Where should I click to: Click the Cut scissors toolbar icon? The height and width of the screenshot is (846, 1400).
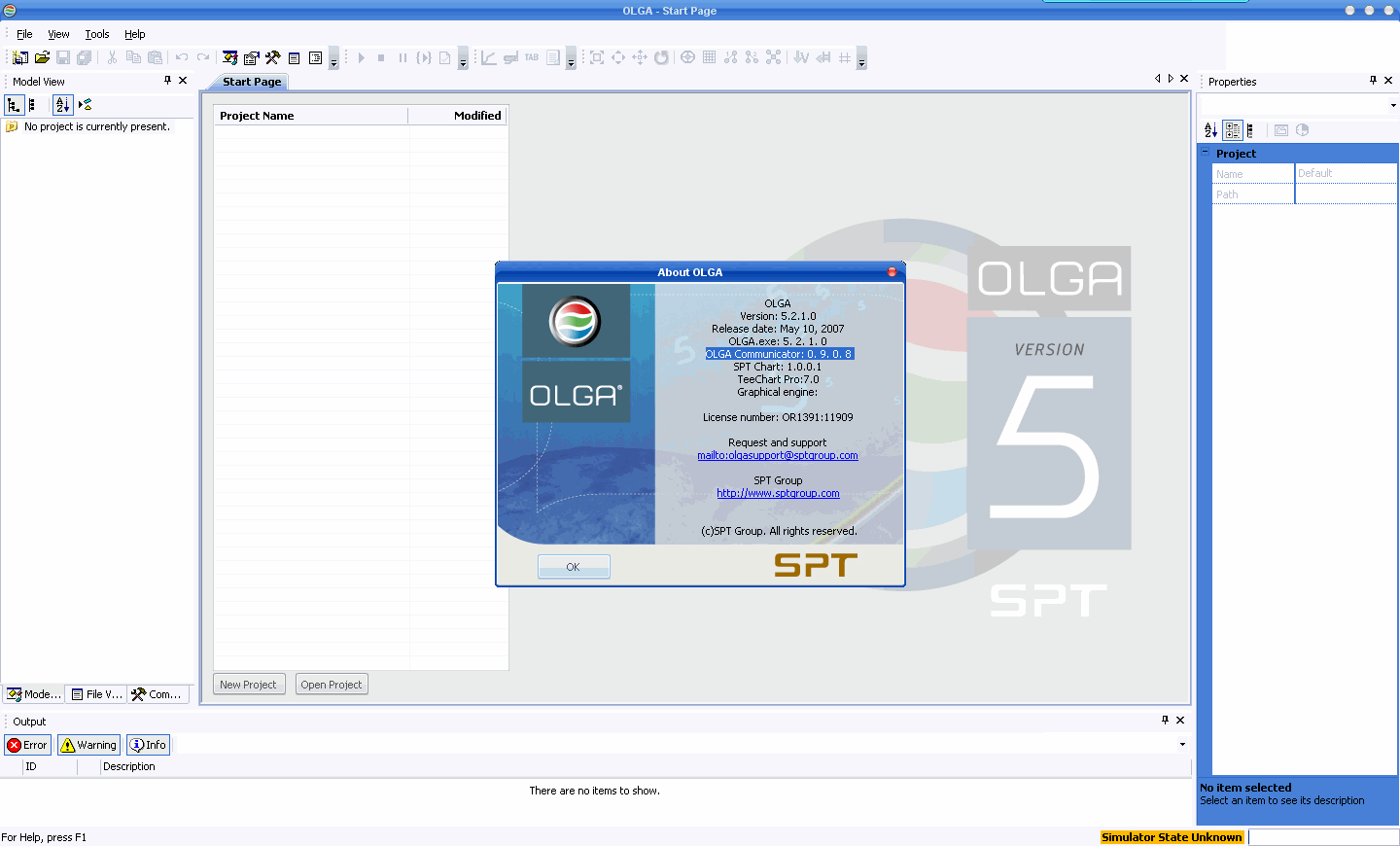tap(112, 58)
